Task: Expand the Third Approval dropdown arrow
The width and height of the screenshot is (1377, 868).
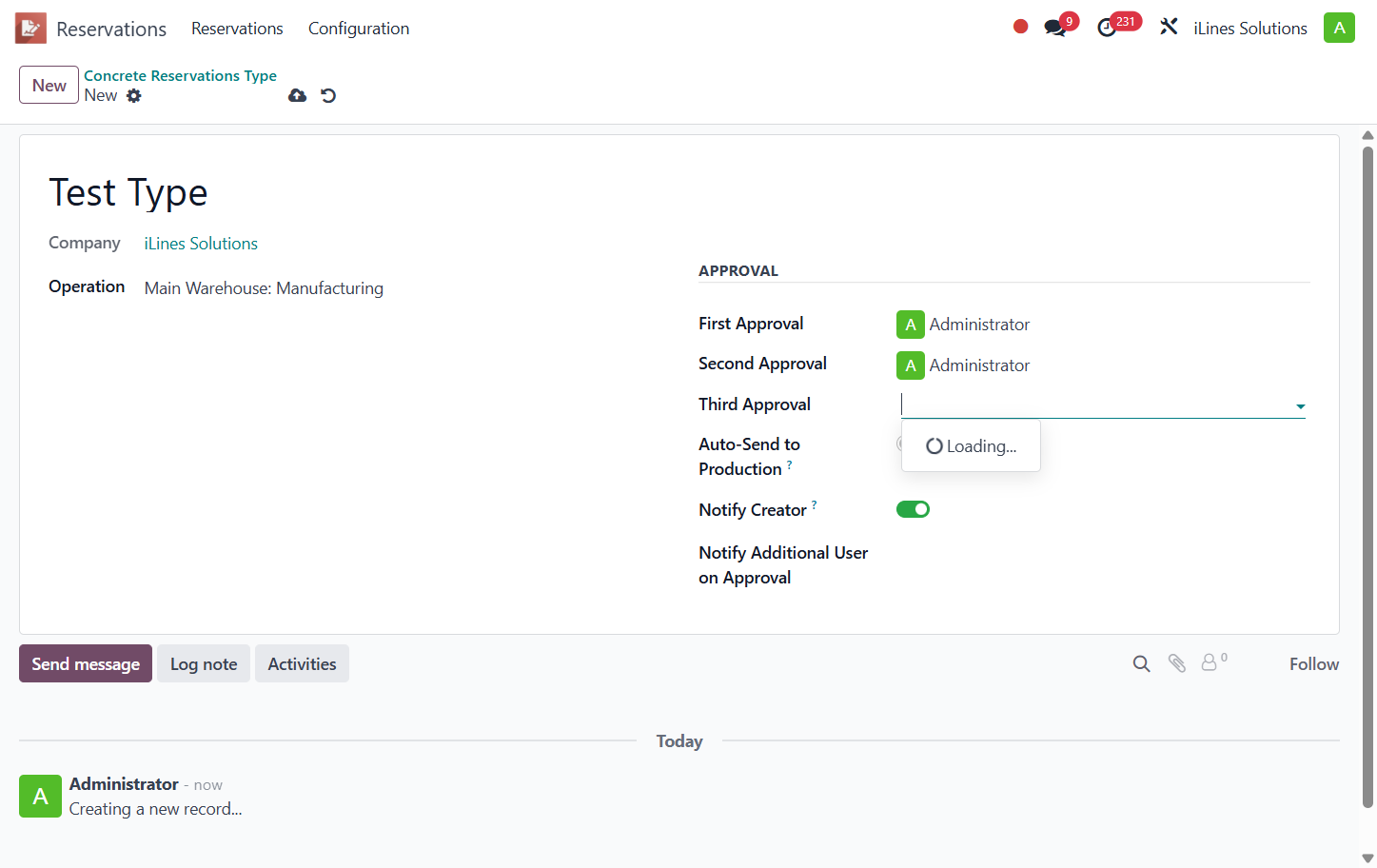Action: point(1300,406)
